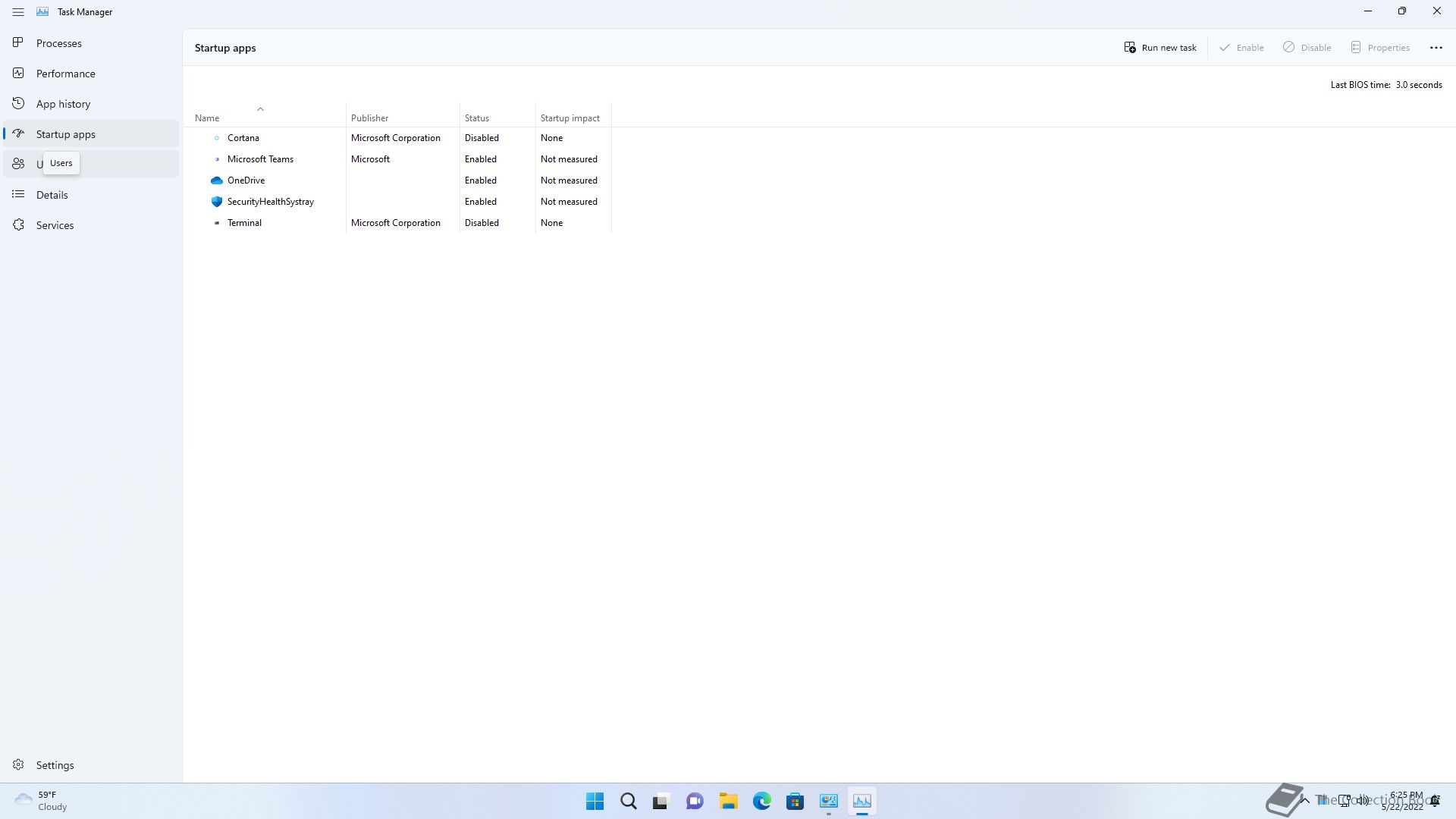Viewport: 1456px width, 819px height.
Task: Open the more options ellipsis menu
Action: pyautogui.click(x=1436, y=48)
